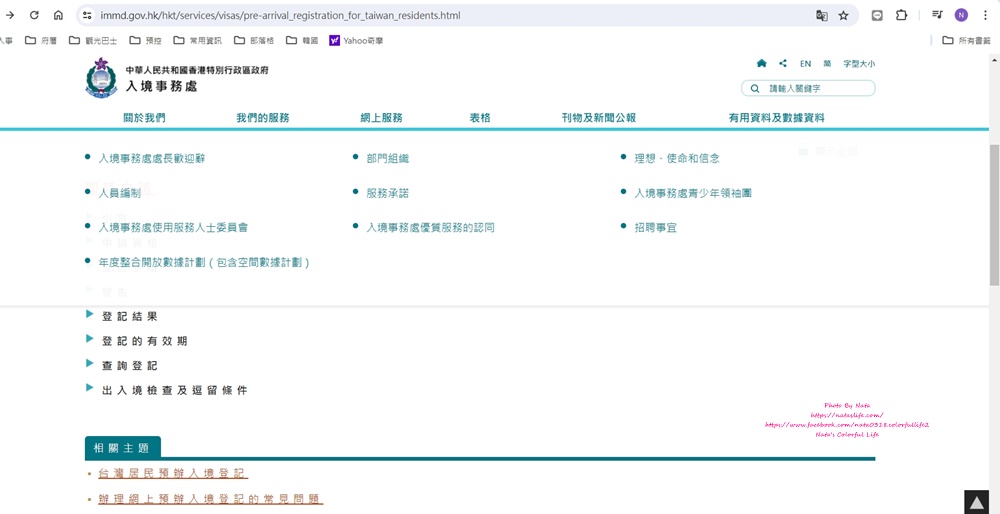Expand the 登記結果 section
Image resolution: width=1000 pixels, height=514 pixels.
point(130,316)
